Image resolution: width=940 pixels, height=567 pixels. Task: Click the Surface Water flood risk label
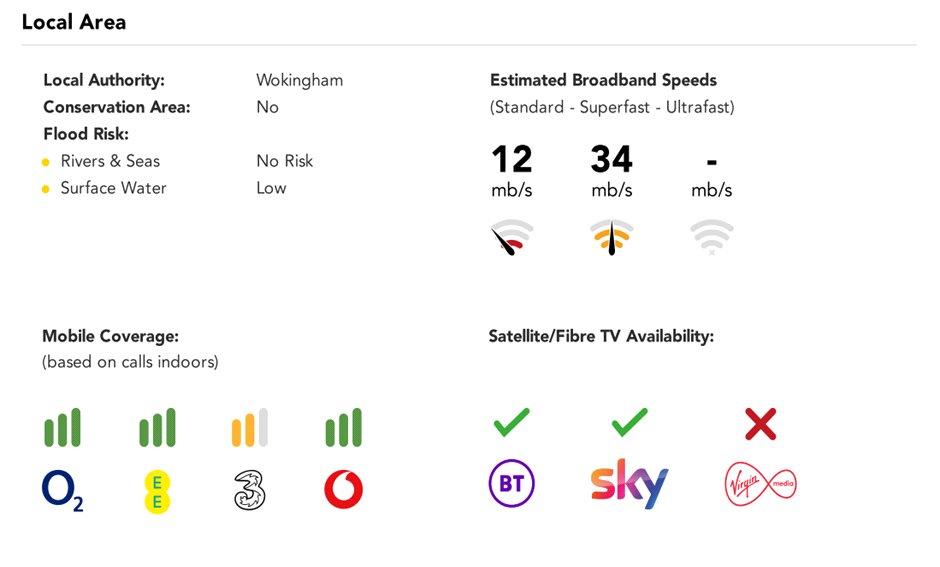113,188
